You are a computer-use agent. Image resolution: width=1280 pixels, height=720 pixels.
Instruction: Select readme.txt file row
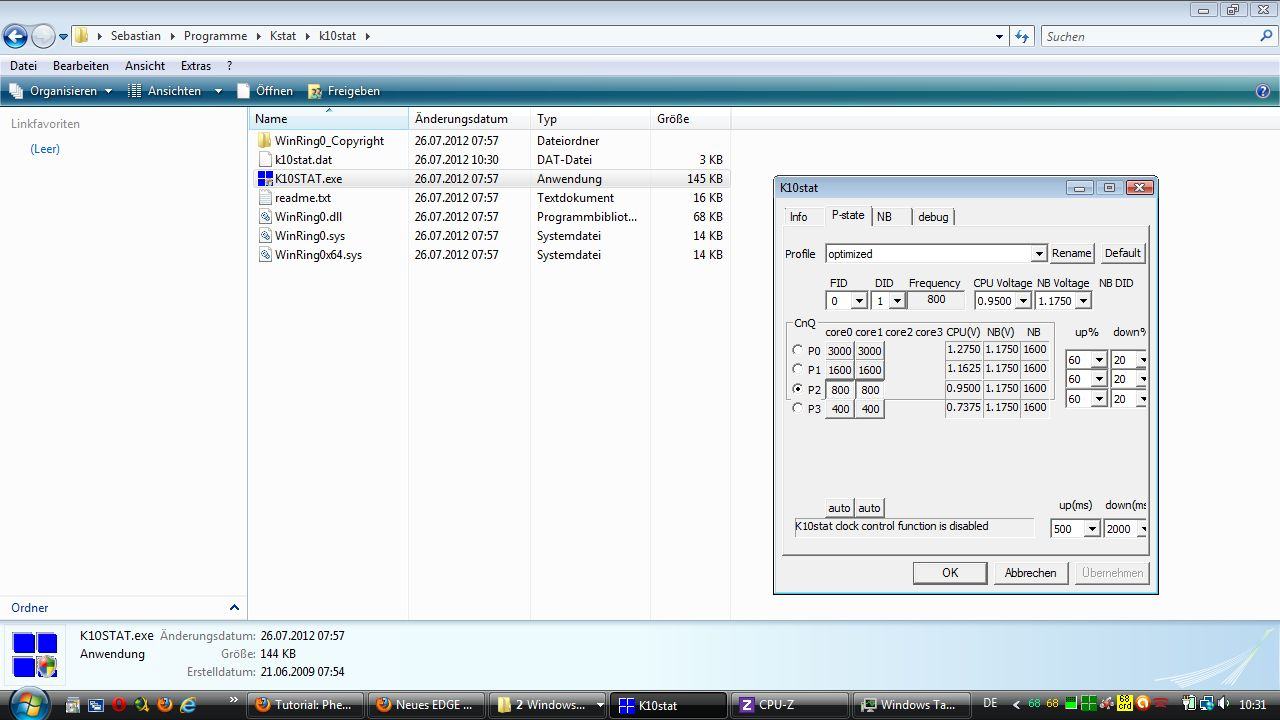(490, 198)
